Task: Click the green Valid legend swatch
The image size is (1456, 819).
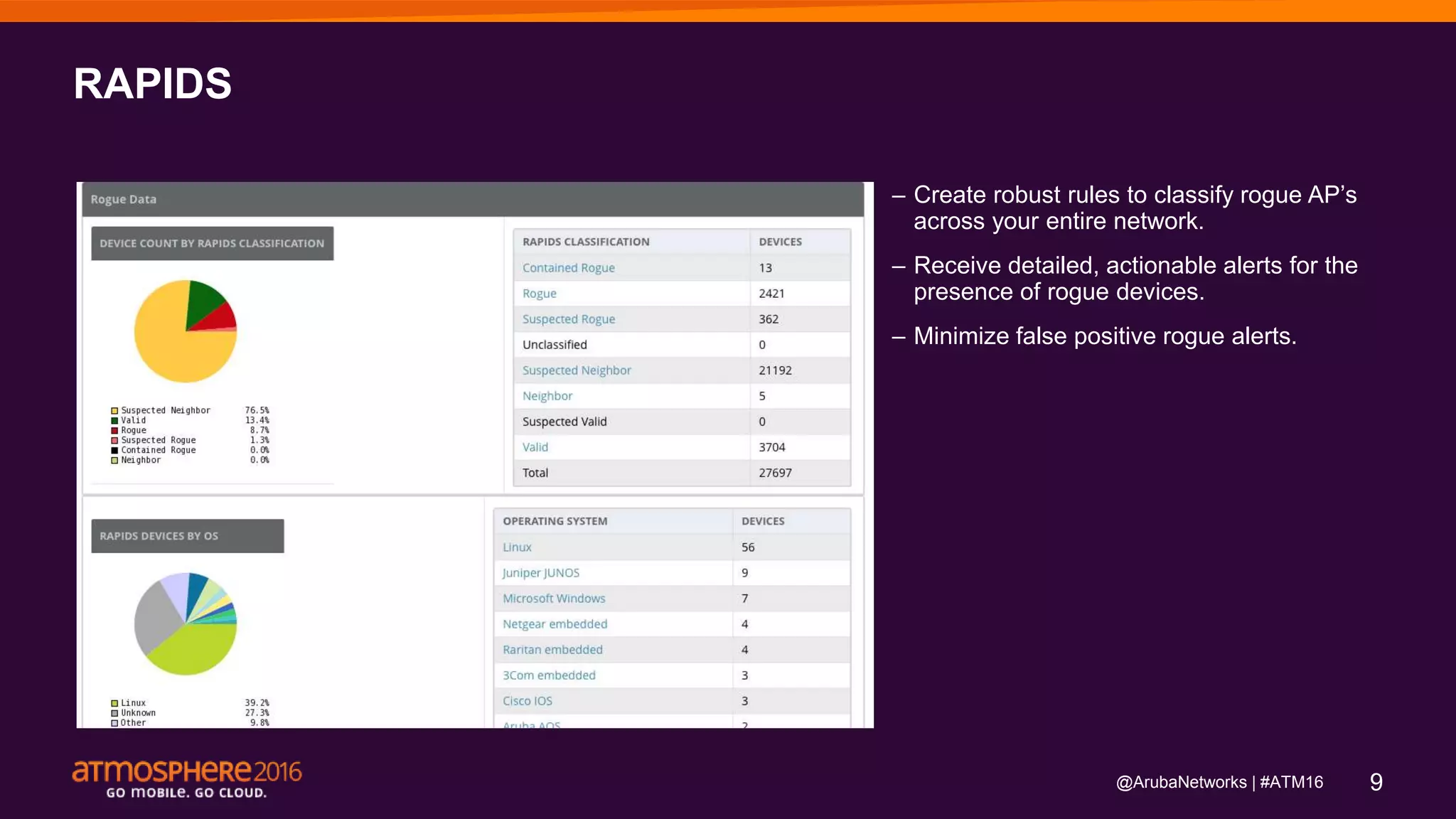Action: (114, 421)
